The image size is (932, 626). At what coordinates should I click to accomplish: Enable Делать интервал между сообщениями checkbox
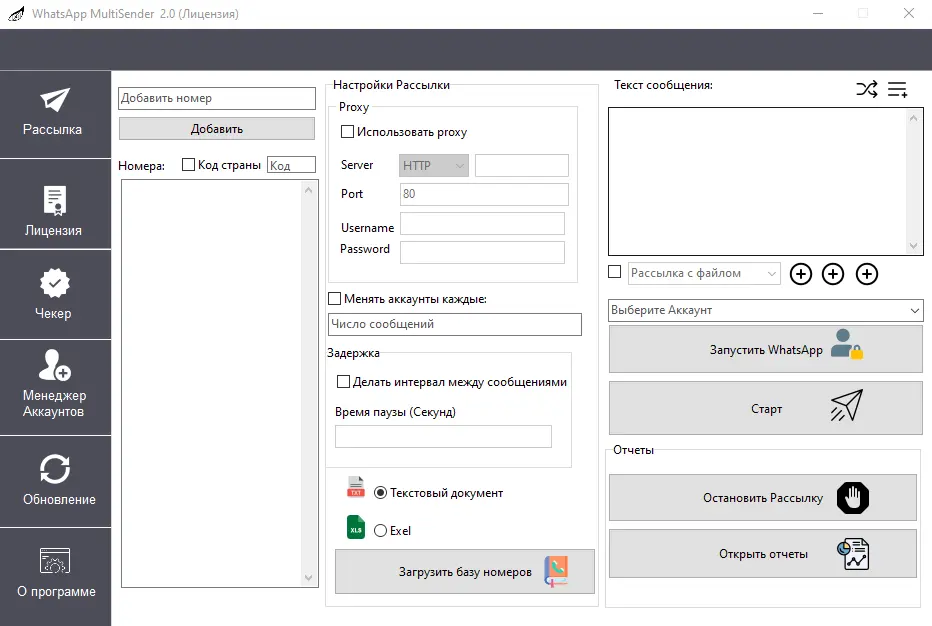(343, 382)
